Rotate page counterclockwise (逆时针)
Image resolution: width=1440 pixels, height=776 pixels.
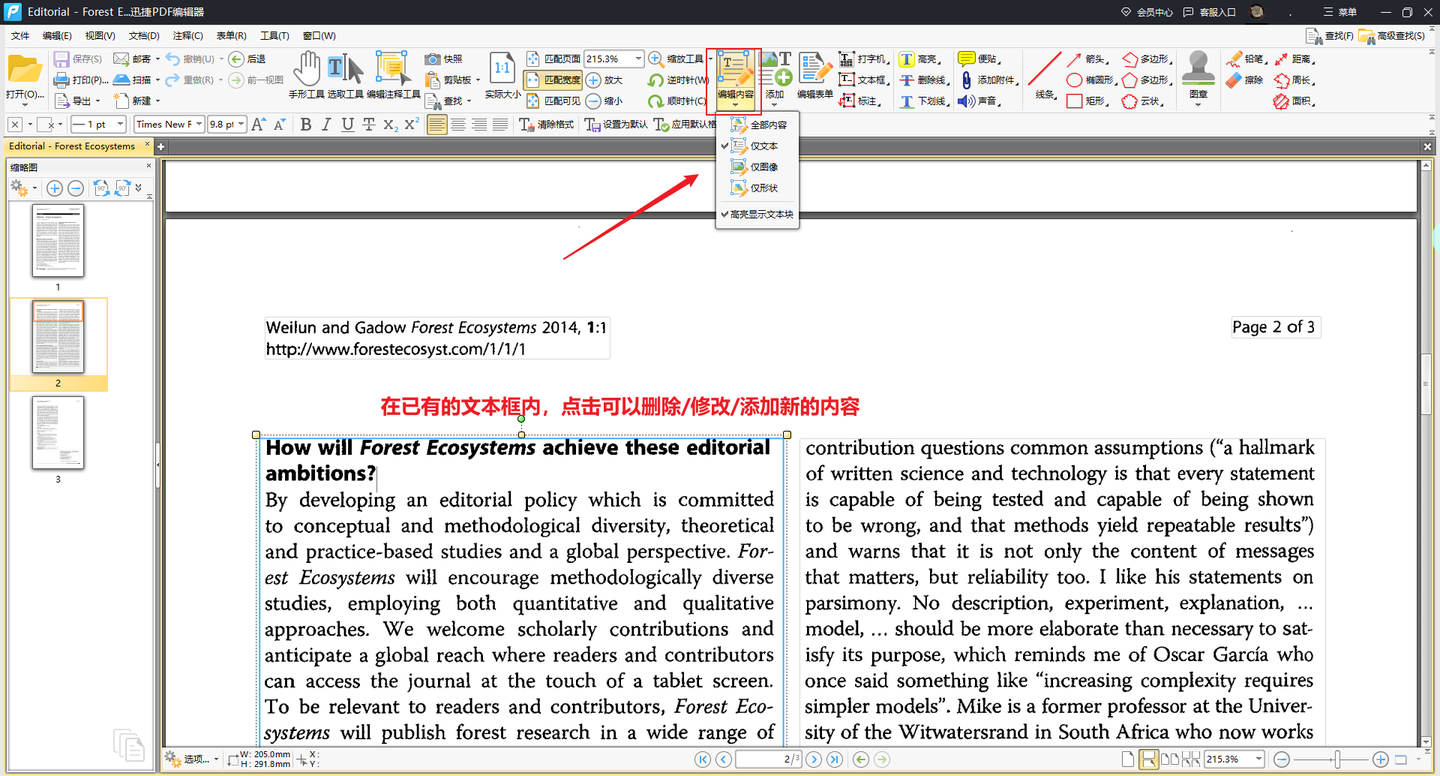(678, 80)
